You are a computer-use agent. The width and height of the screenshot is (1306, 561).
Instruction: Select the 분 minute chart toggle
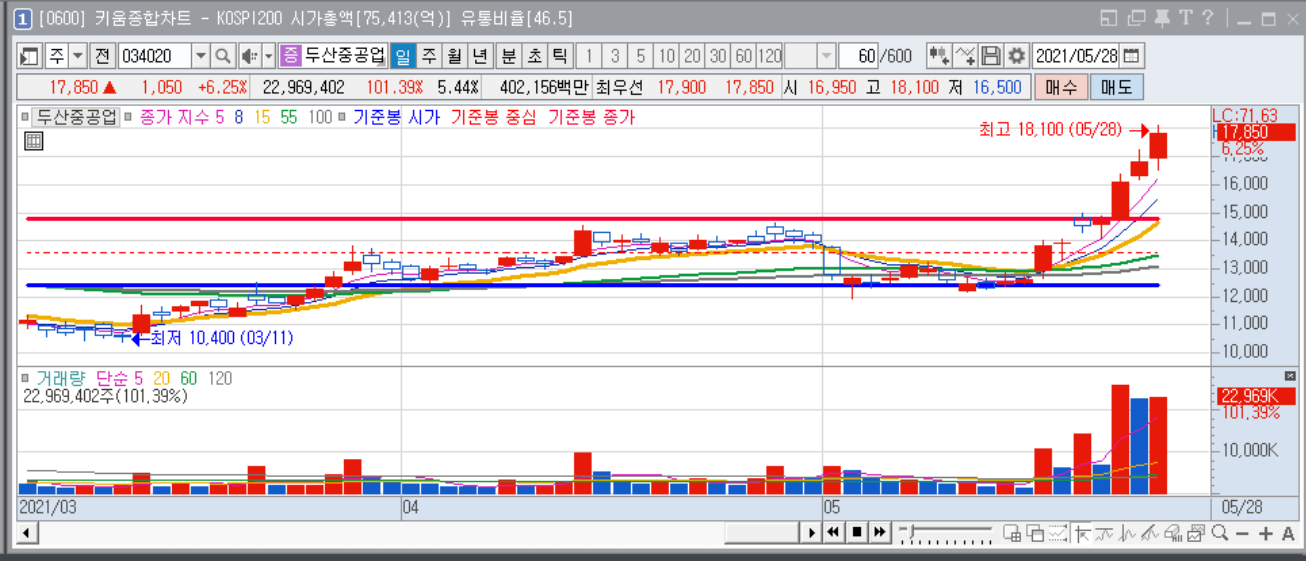click(509, 56)
